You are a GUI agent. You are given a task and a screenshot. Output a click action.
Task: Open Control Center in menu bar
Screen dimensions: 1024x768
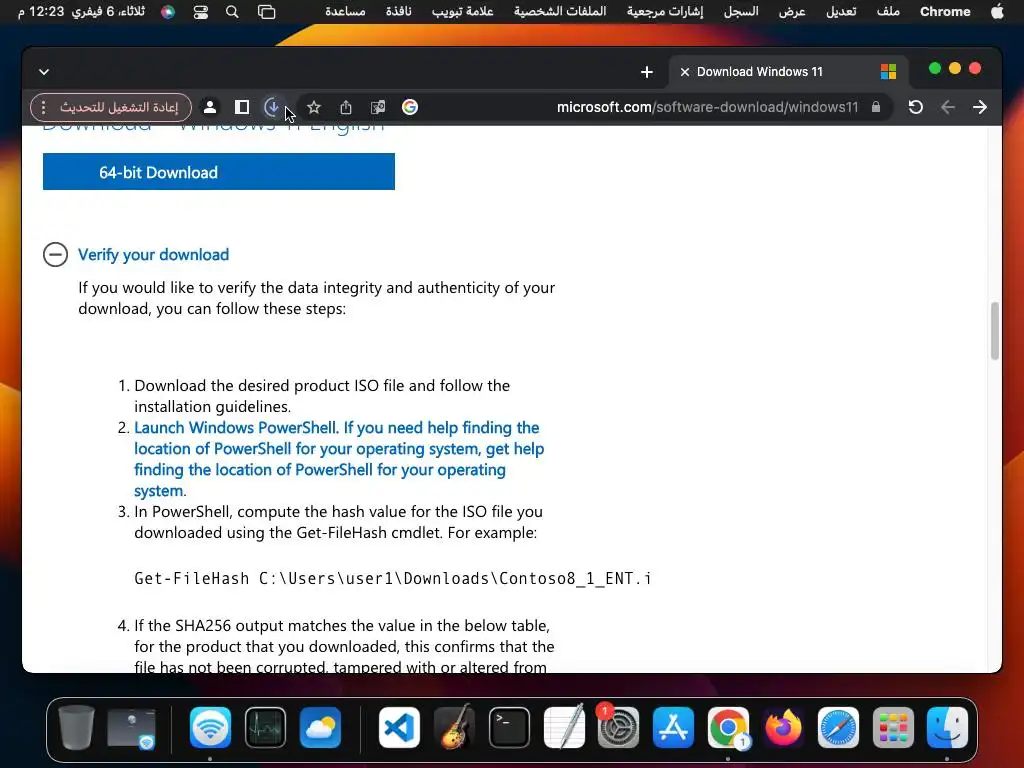click(200, 12)
